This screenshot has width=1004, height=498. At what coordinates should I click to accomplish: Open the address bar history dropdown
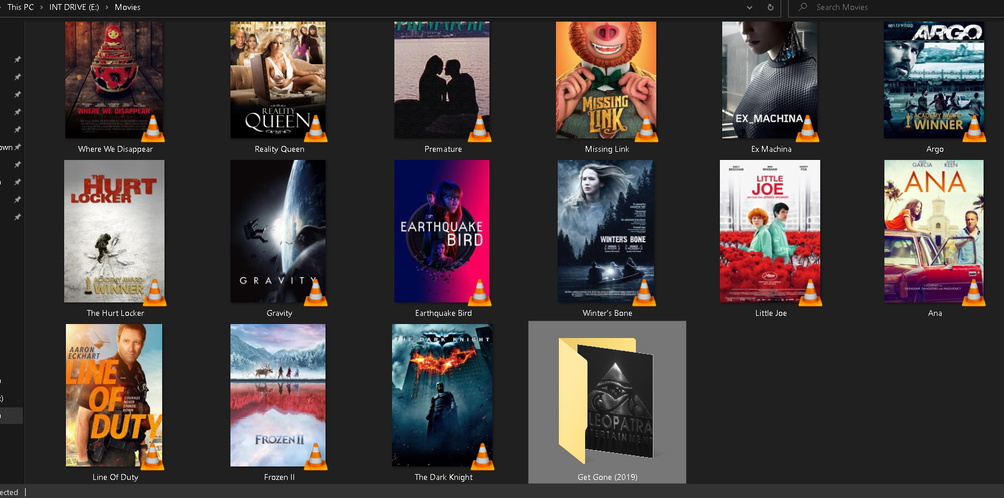(749, 8)
